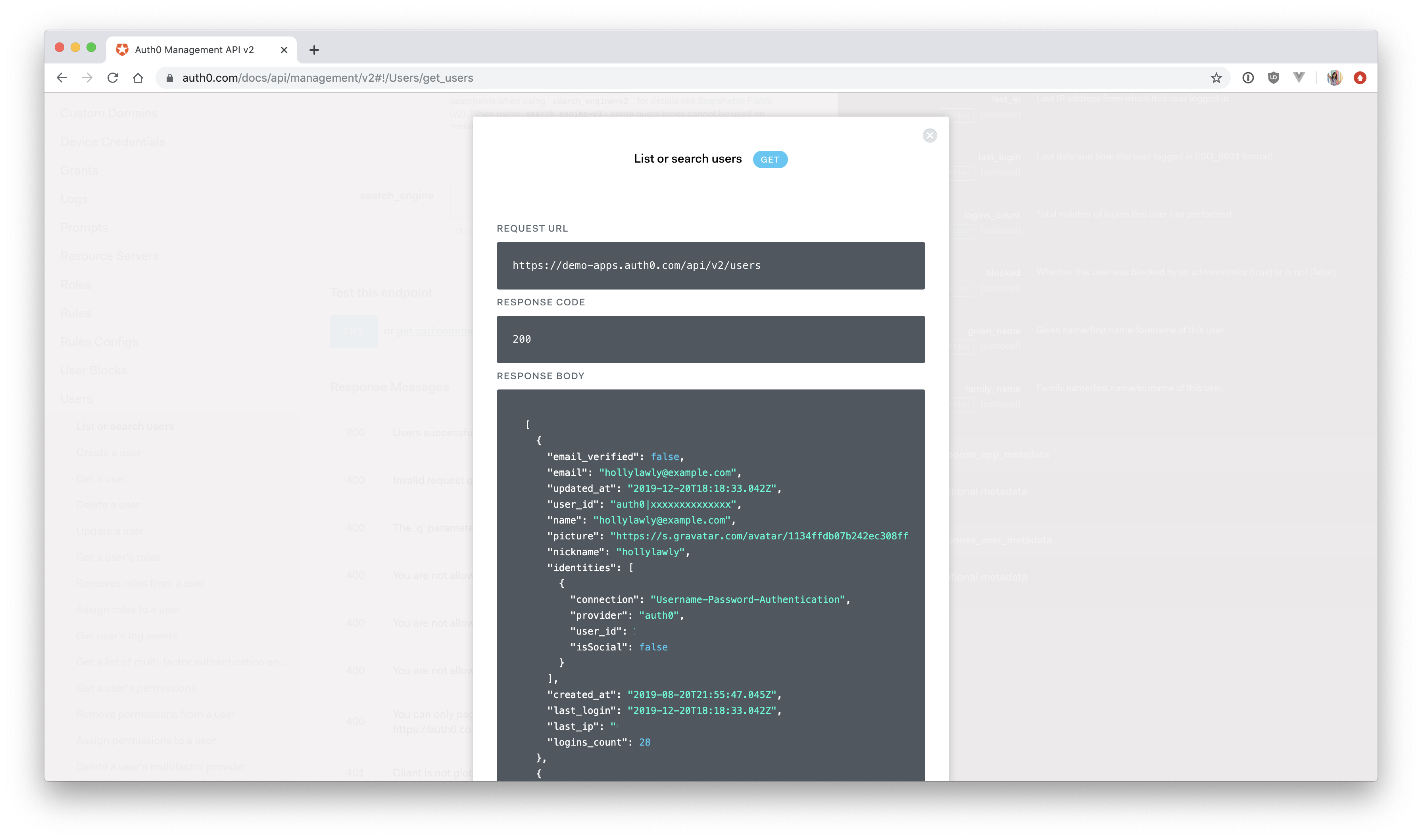This screenshot has width=1422, height=840.
Task: View site info via the lock icon
Action: pyautogui.click(x=169, y=78)
